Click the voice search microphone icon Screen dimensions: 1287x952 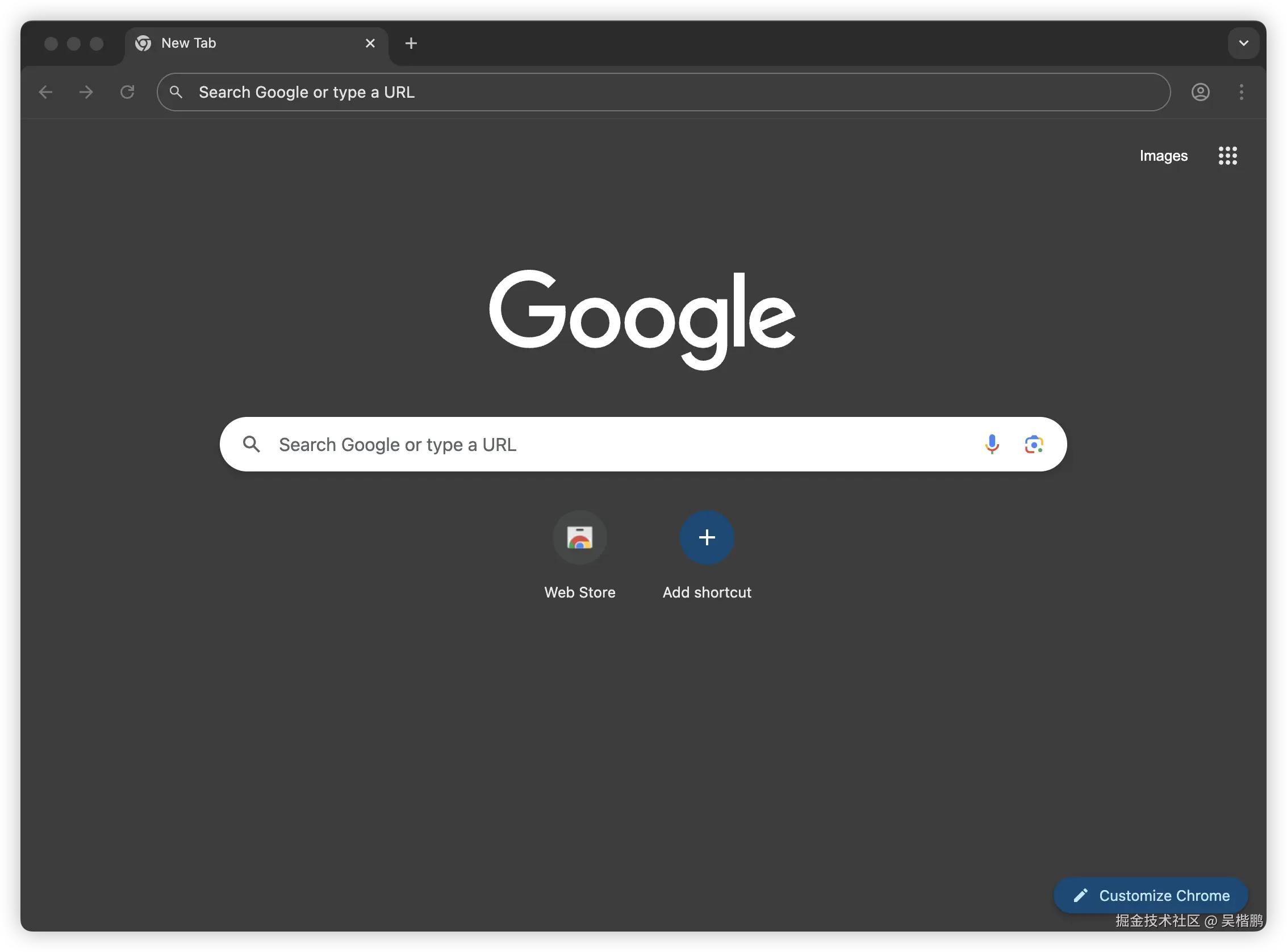(992, 444)
